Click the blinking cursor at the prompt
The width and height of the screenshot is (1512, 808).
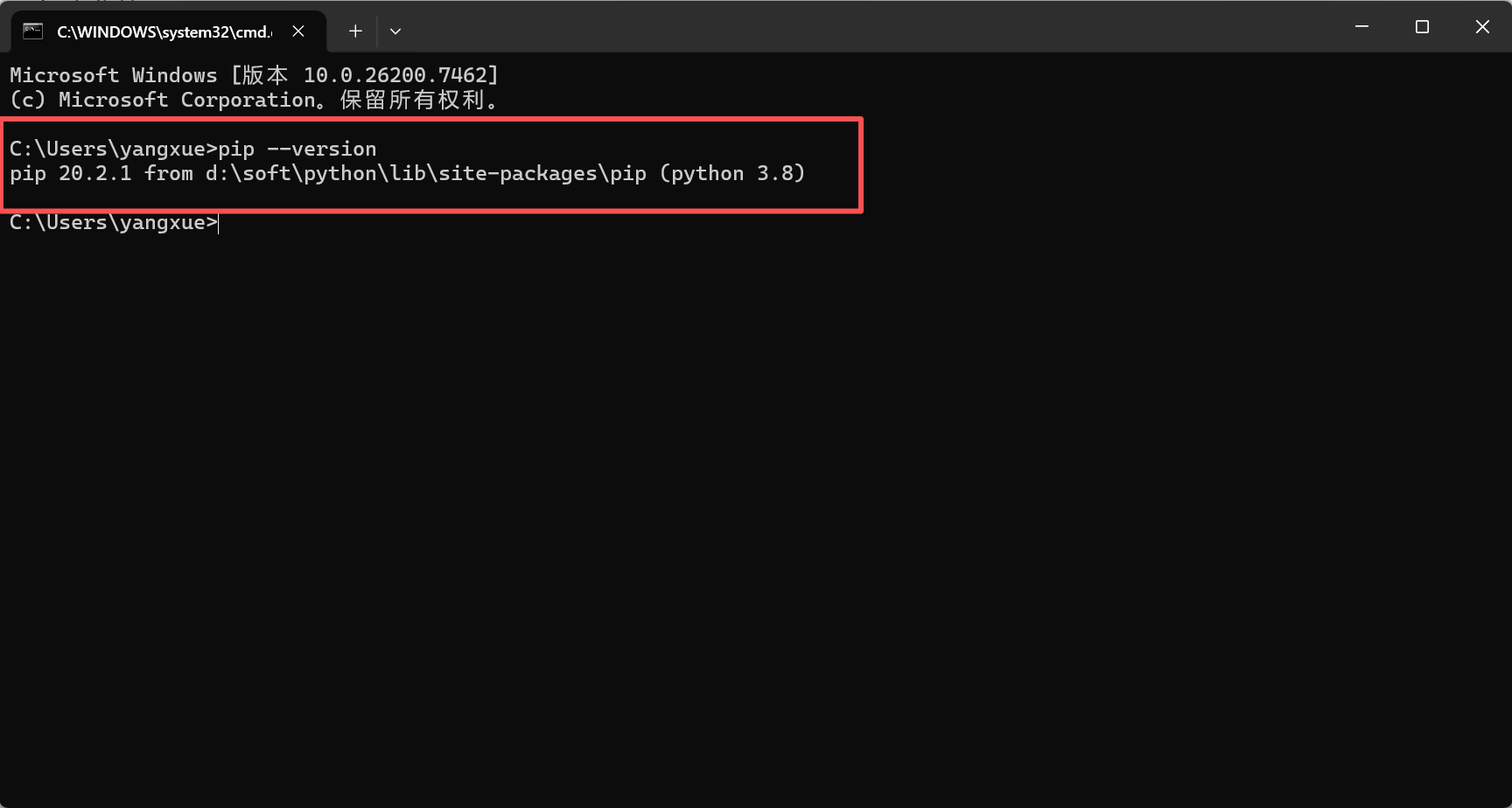[219, 223]
